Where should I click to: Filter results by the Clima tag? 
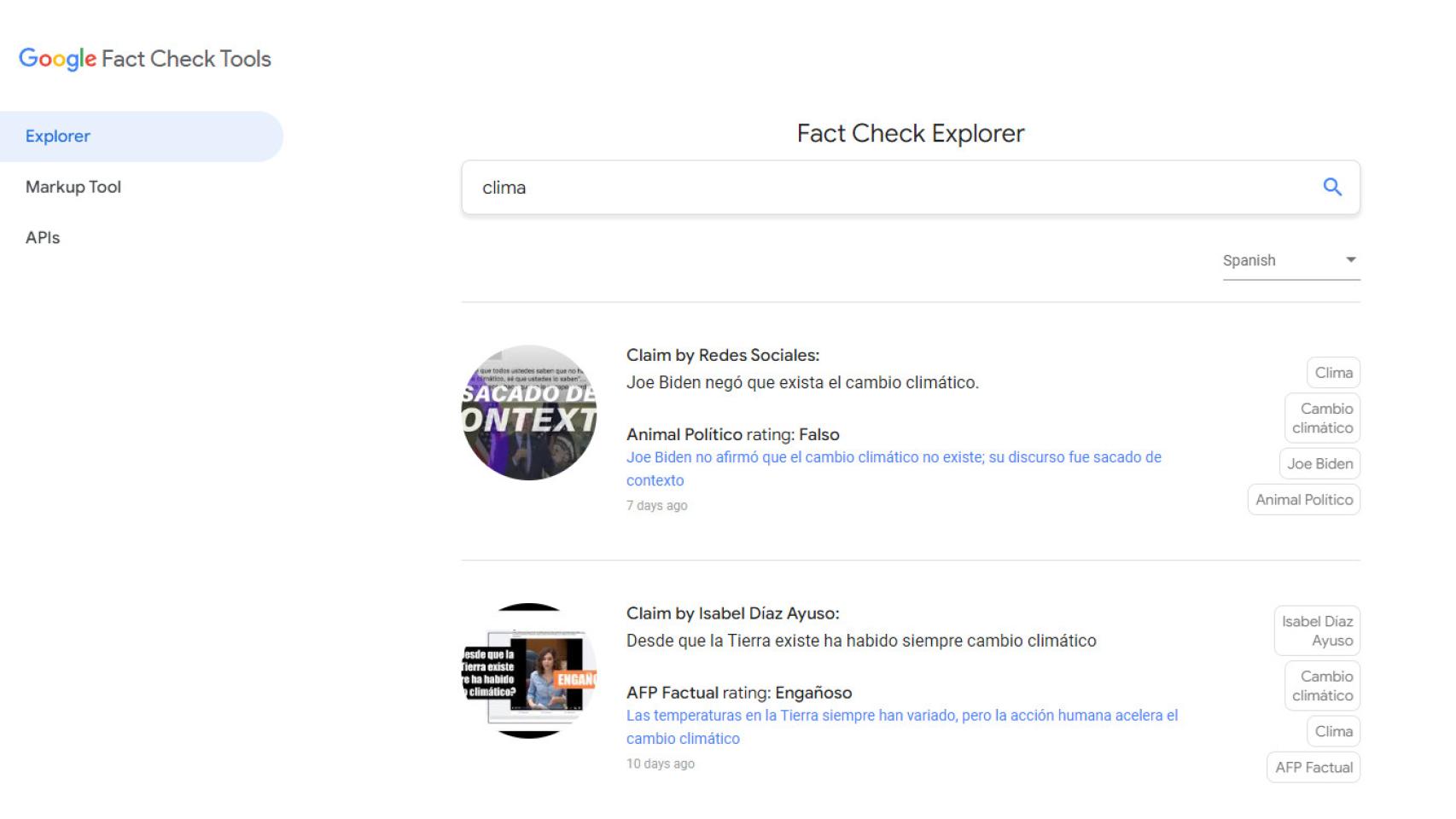click(x=1332, y=372)
